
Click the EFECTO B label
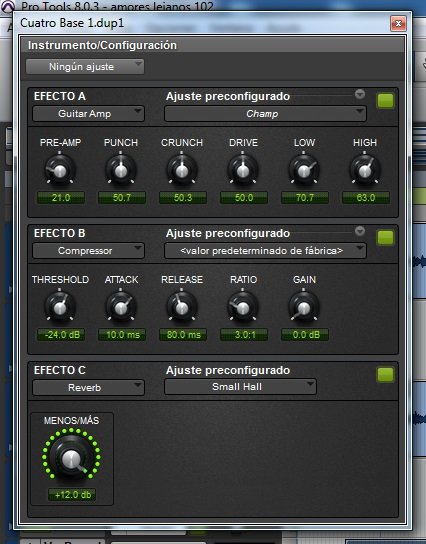(x=60, y=233)
